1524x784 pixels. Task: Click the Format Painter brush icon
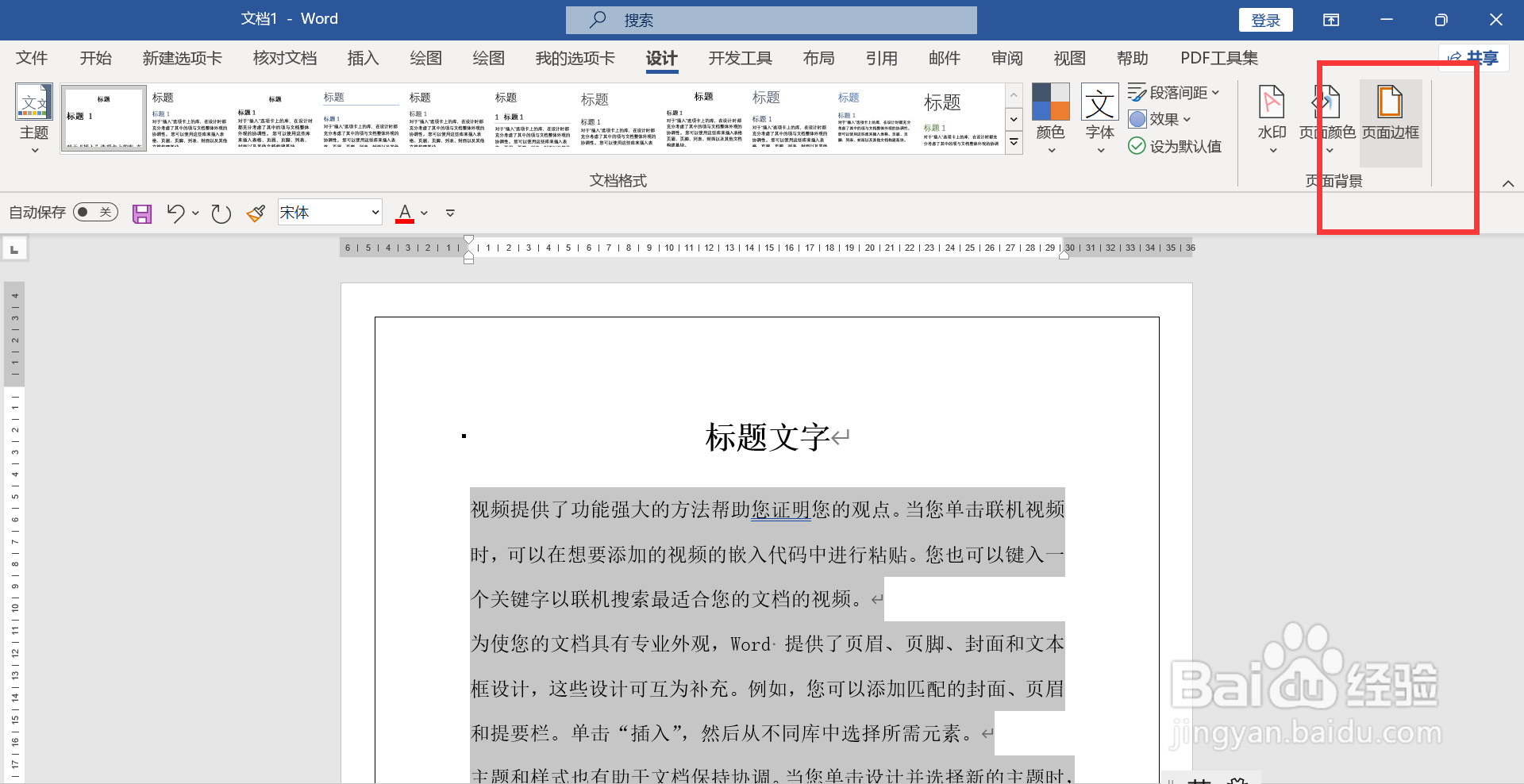256,213
